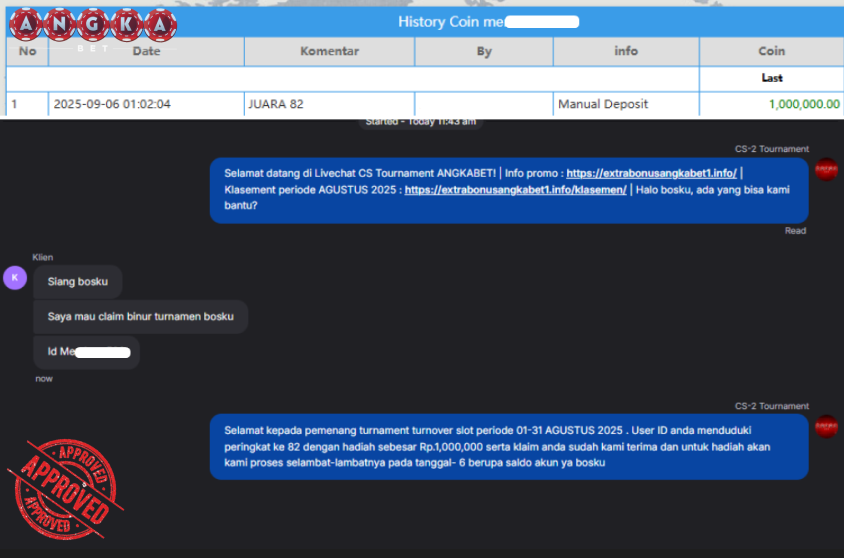Click the Read receipt label

795,231
